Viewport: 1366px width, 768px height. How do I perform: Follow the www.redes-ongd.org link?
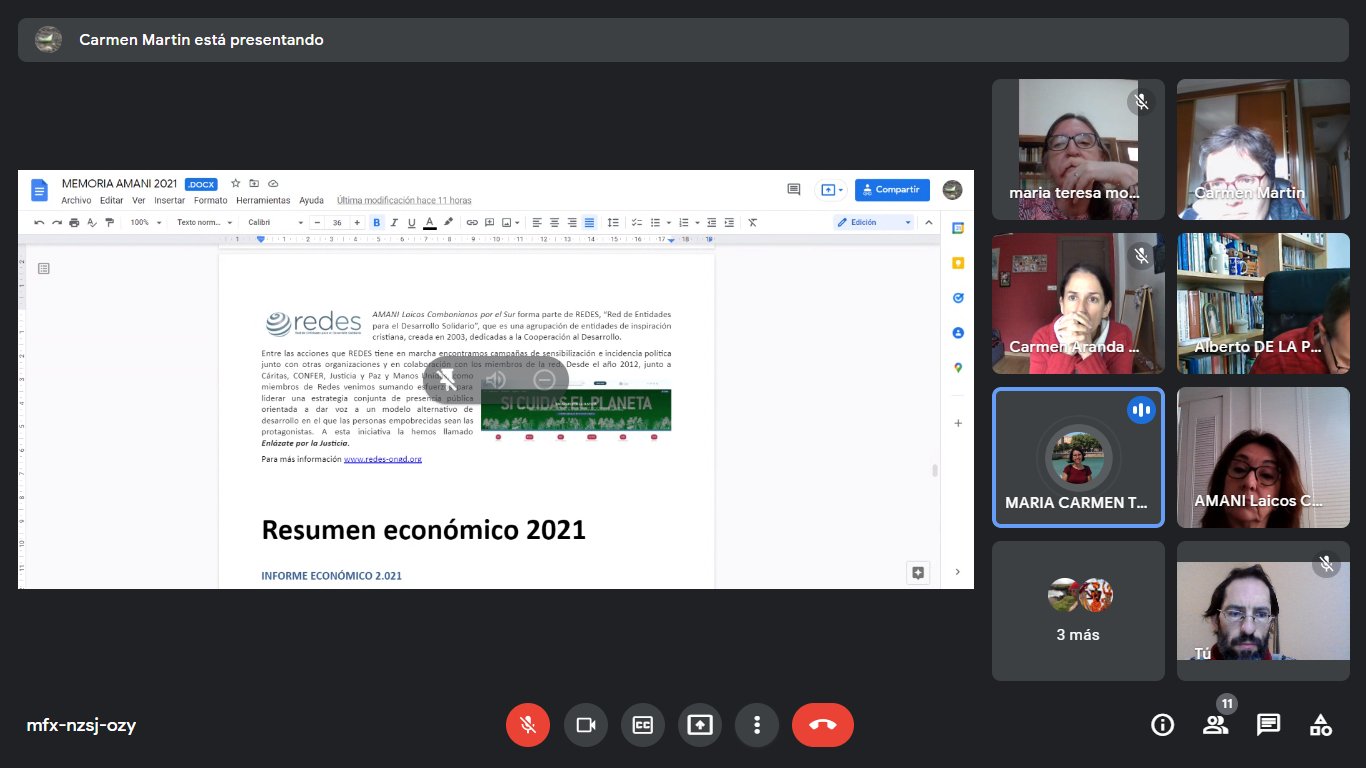383,459
